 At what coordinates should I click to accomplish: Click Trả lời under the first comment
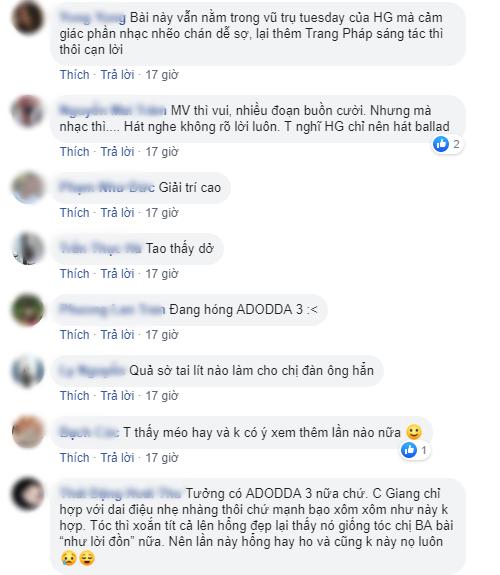point(117,74)
